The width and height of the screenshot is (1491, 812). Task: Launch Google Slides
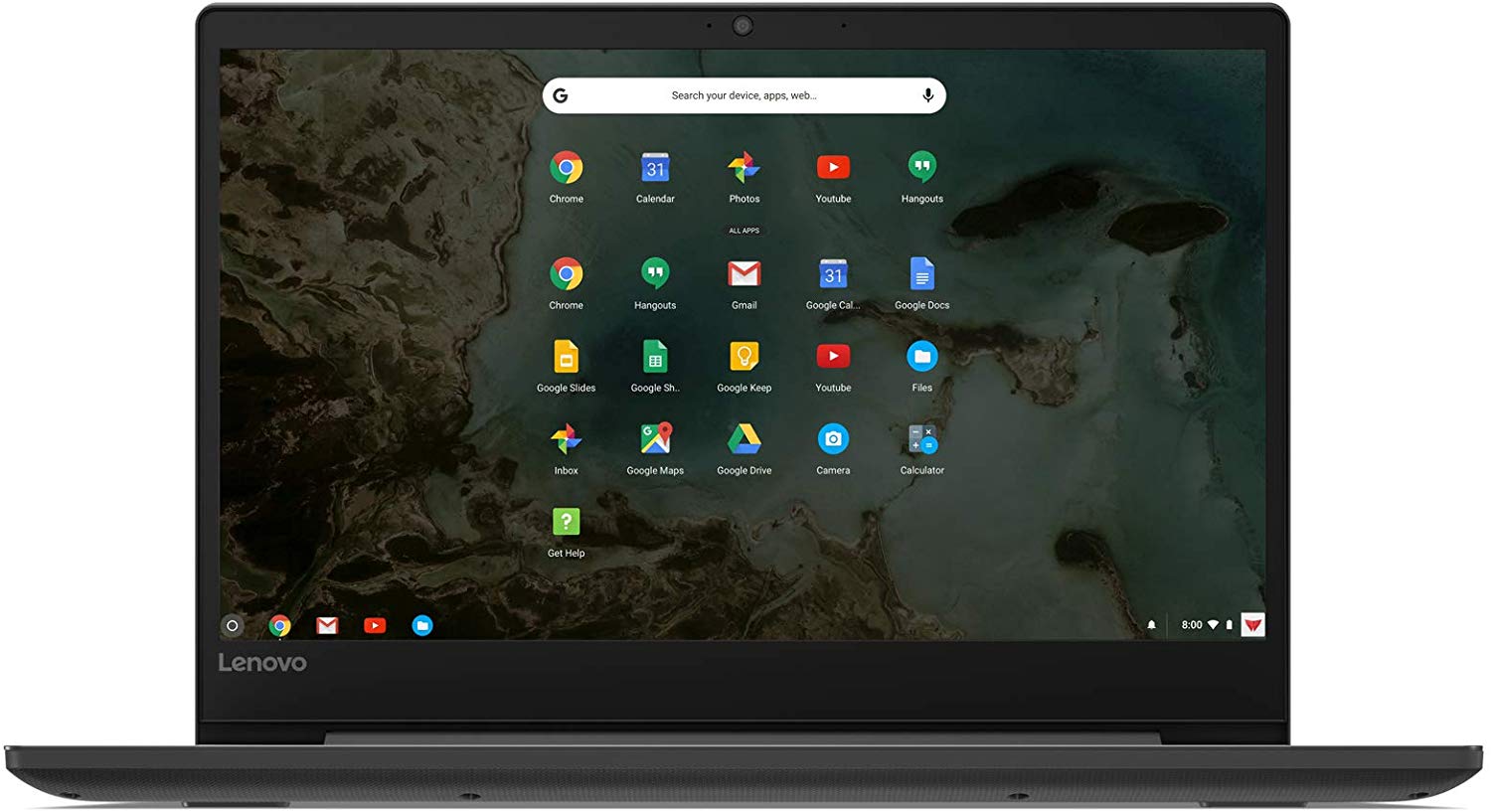566,357
